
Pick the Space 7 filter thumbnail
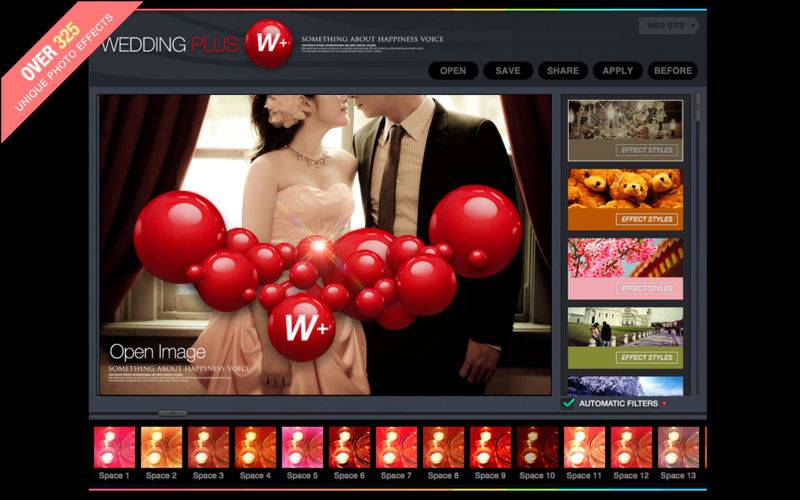[x=396, y=447]
